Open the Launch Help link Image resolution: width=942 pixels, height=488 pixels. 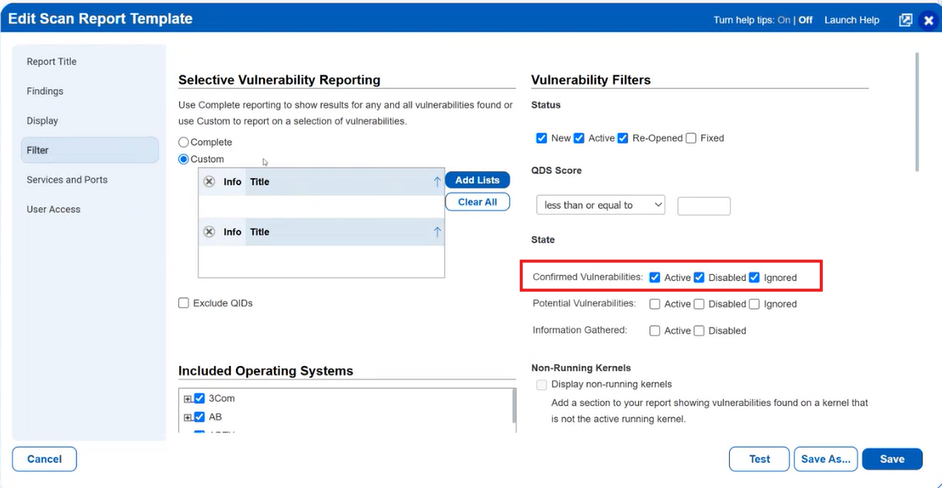pyautogui.click(x=851, y=20)
